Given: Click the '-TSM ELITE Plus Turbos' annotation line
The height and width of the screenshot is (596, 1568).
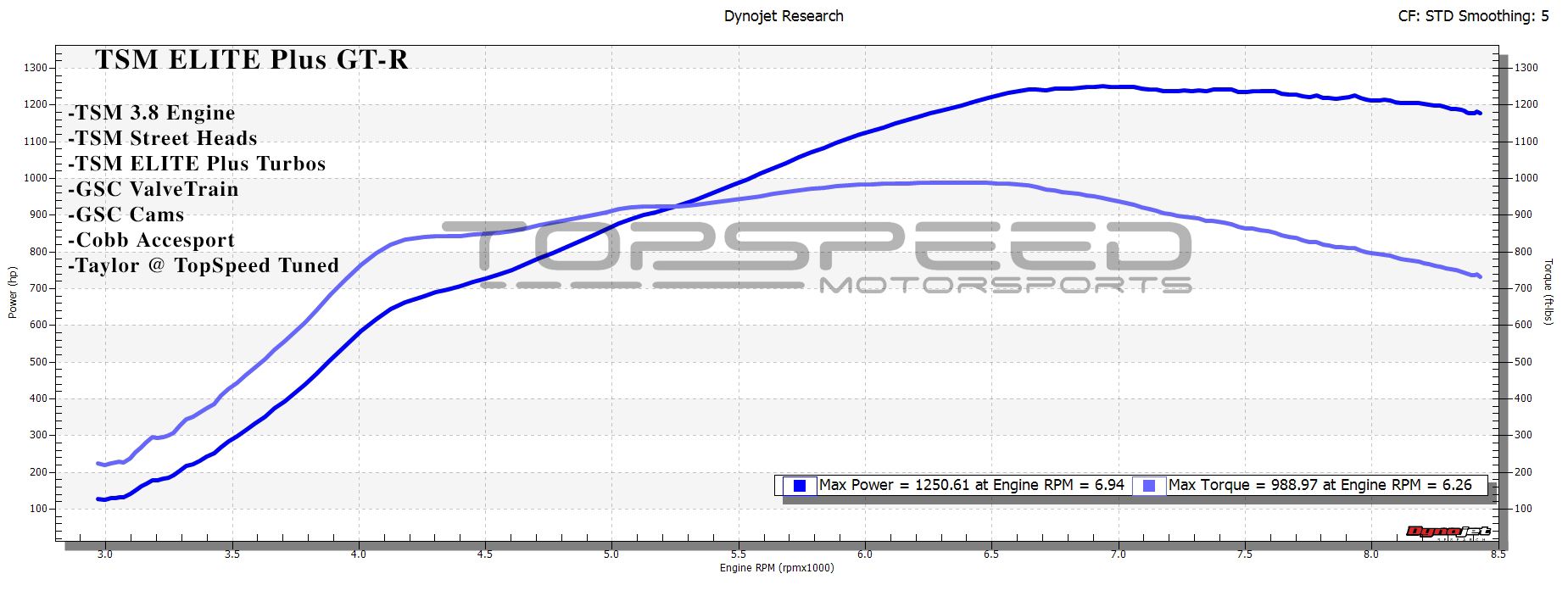Looking at the screenshot, I should point(197,164).
